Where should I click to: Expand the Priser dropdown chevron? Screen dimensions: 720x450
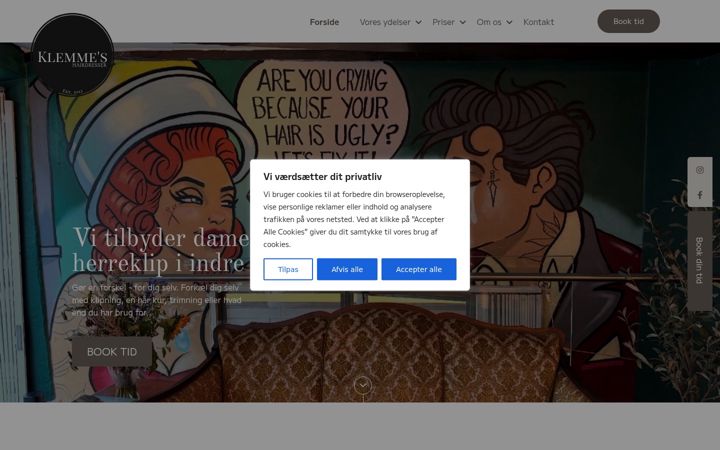pos(462,22)
